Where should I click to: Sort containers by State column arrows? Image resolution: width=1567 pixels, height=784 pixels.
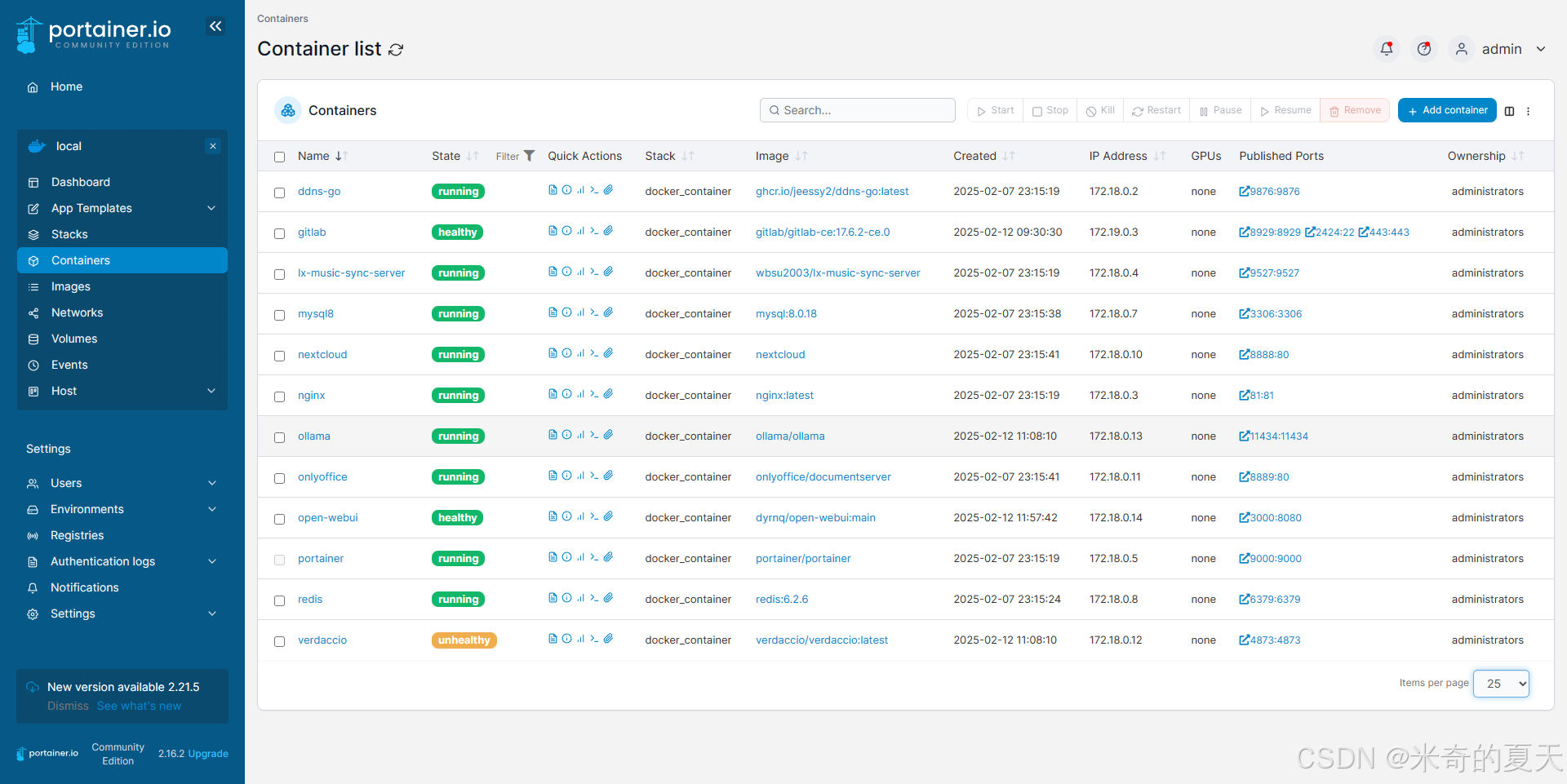(x=473, y=156)
